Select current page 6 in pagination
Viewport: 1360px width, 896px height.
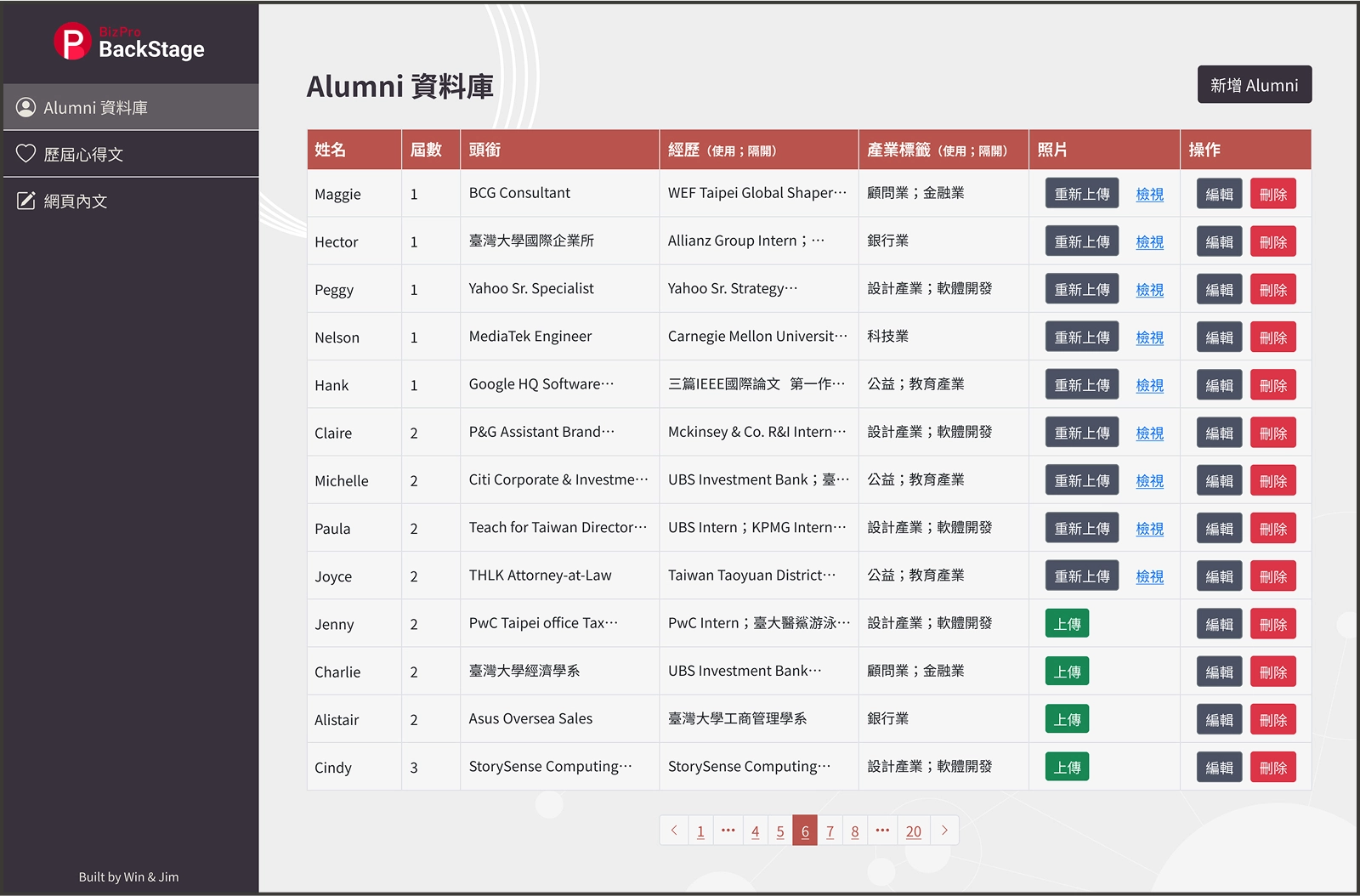pyautogui.click(x=805, y=831)
